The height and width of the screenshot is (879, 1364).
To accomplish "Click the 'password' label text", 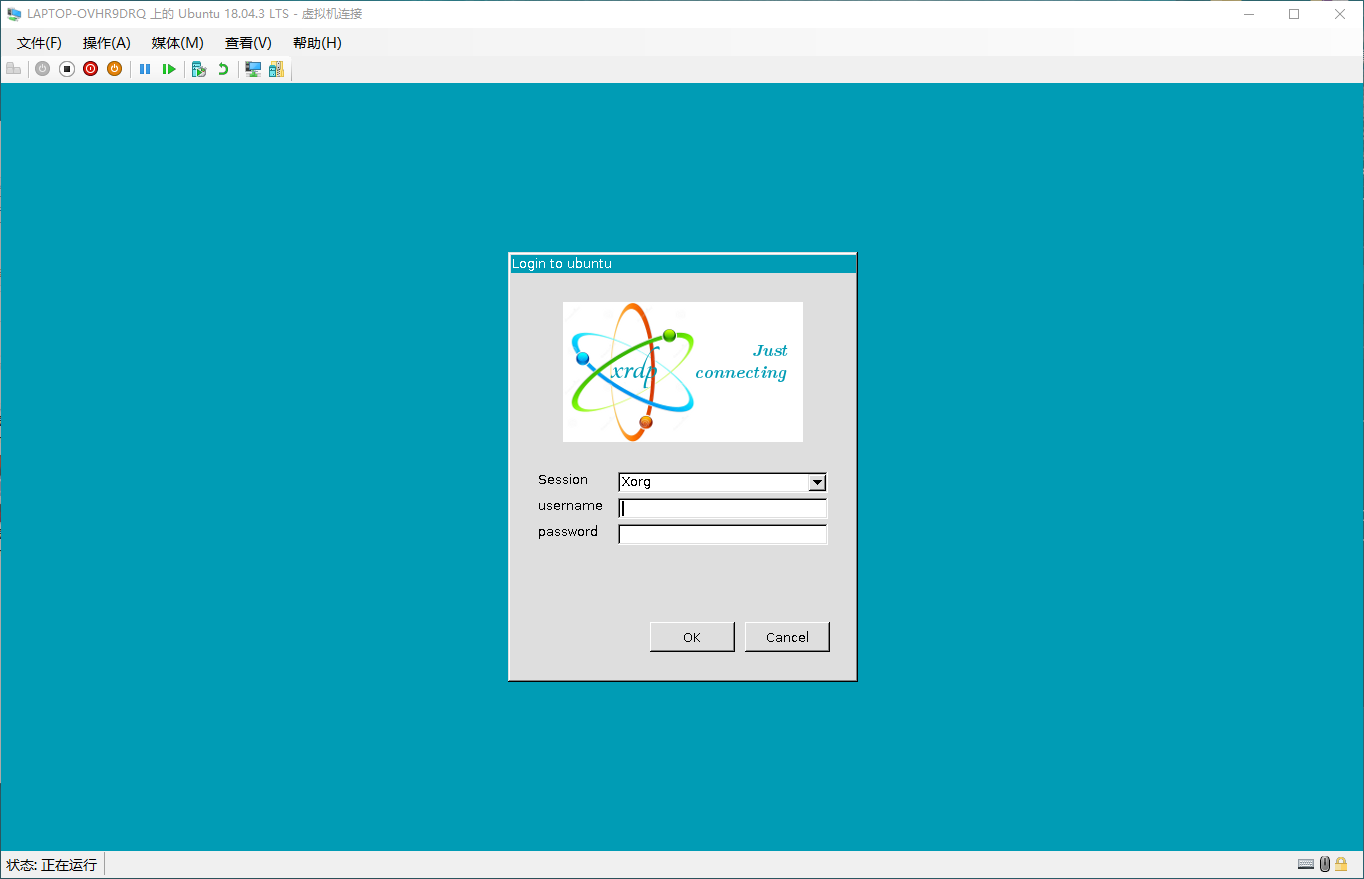I will pos(568,532).
